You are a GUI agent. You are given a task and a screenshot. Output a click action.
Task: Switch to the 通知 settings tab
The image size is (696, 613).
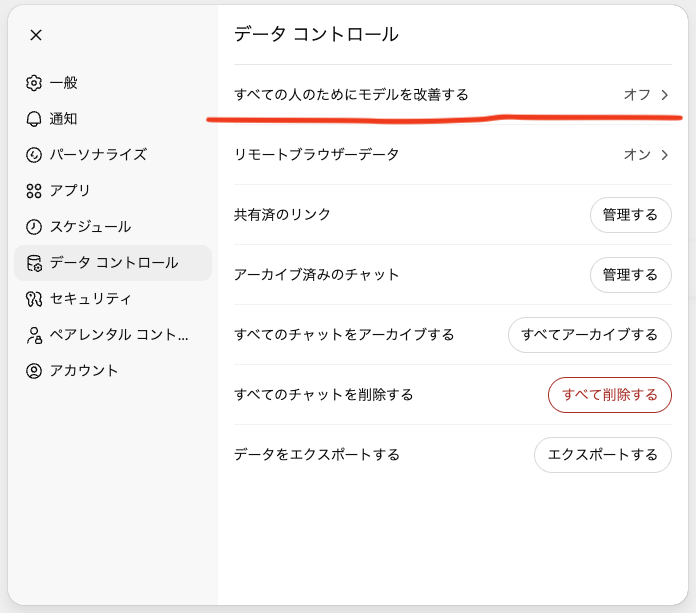point(63,119)
